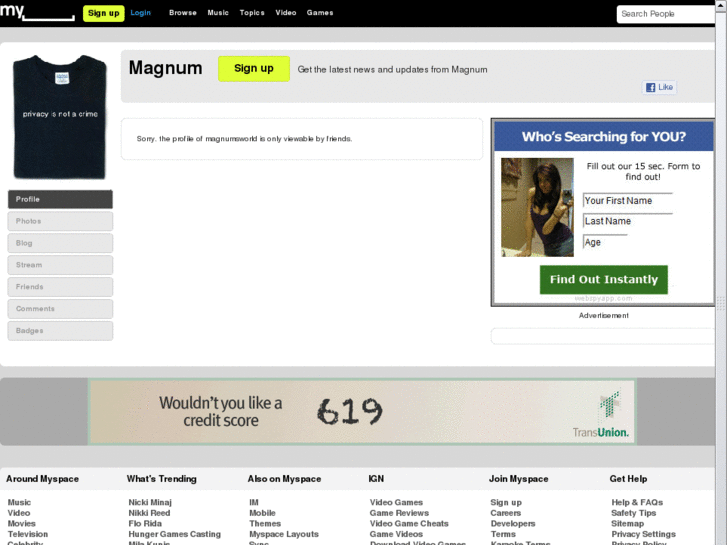Open the Game Reviews link

399,513
